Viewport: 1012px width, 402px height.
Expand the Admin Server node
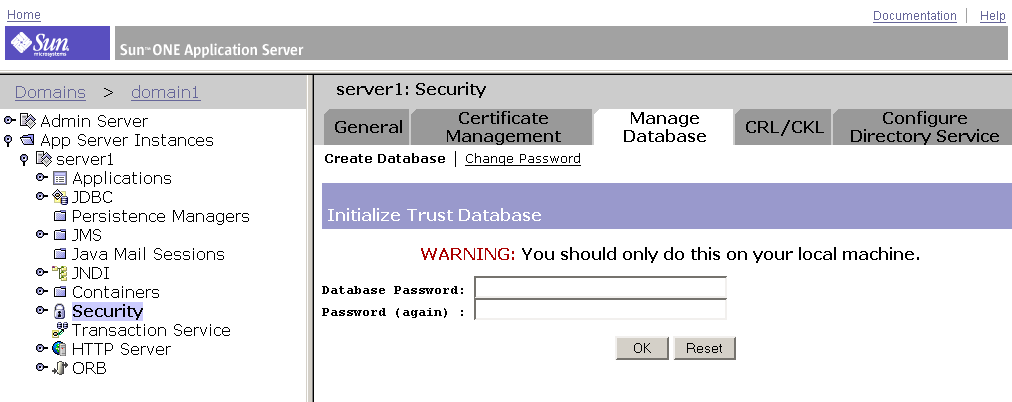click(10, 120)
